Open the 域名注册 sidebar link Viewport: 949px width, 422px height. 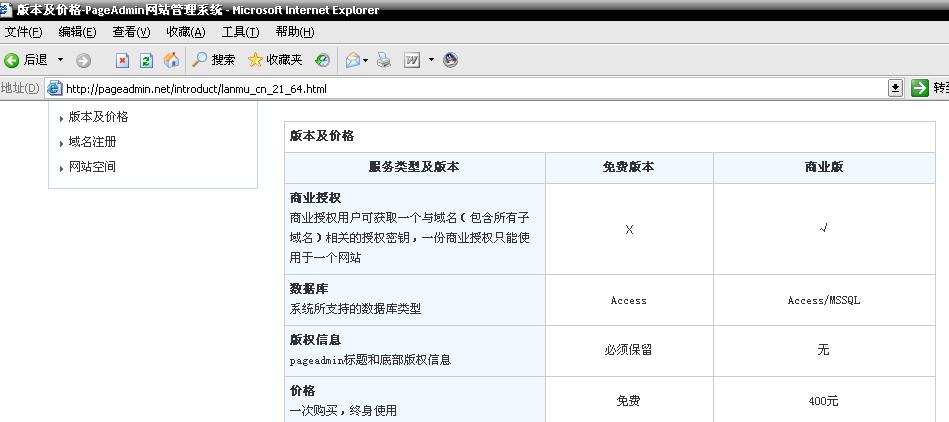[92, 142]
